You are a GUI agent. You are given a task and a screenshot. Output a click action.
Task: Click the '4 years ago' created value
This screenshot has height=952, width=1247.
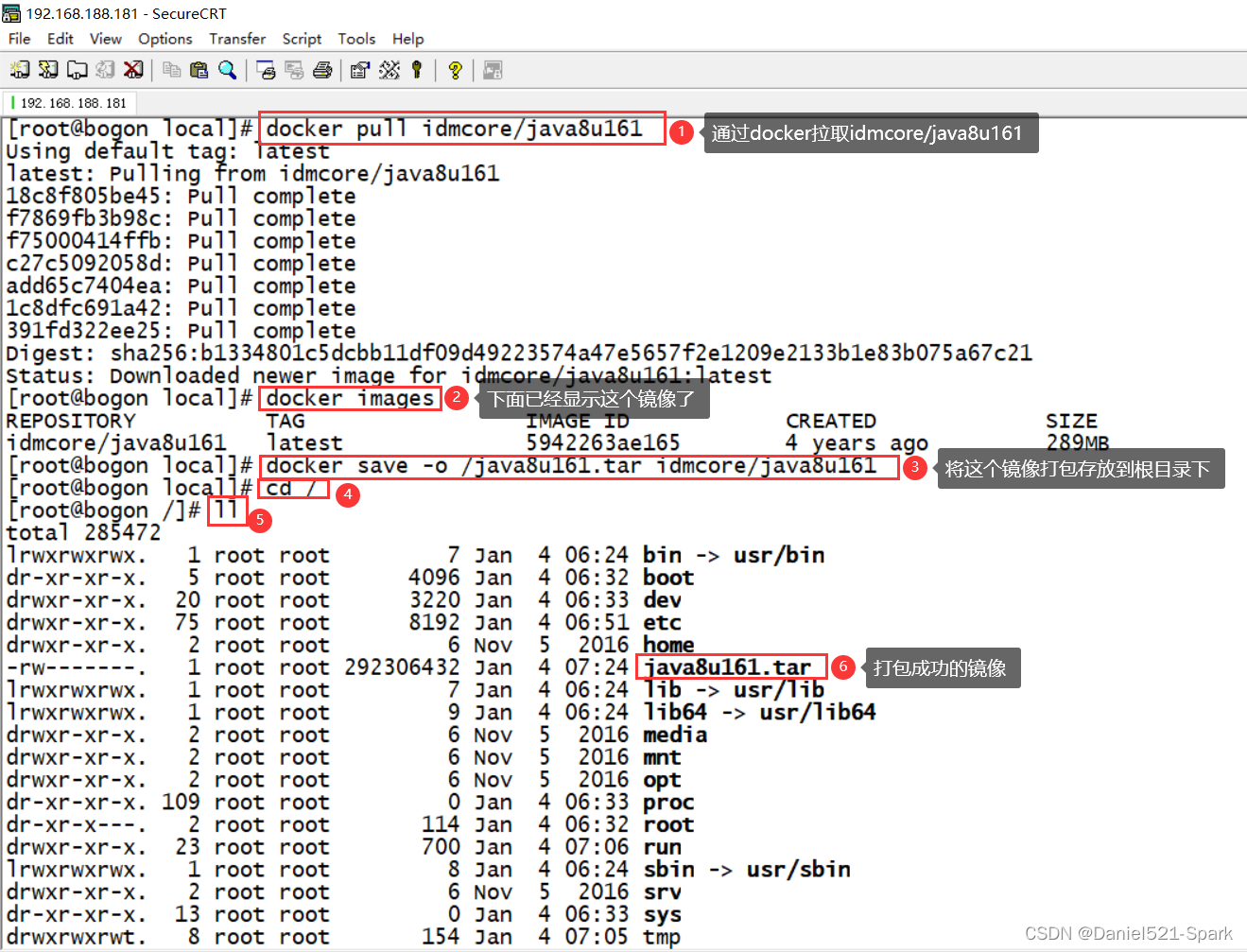pyautogui.click(x=857, y=442)
